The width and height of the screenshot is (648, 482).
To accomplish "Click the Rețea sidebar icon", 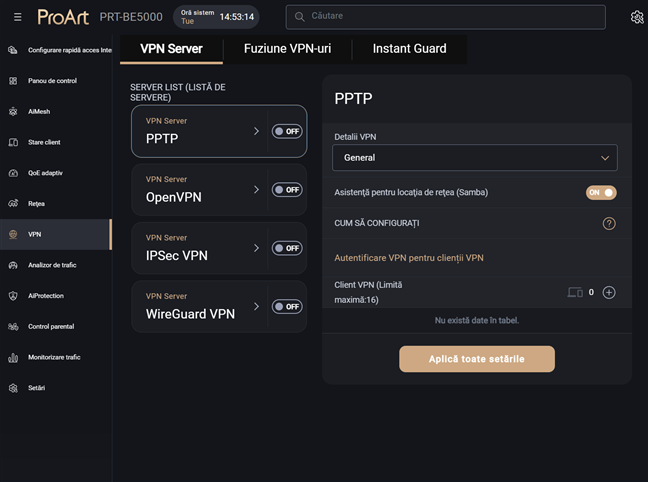I will tap(13, 203).
